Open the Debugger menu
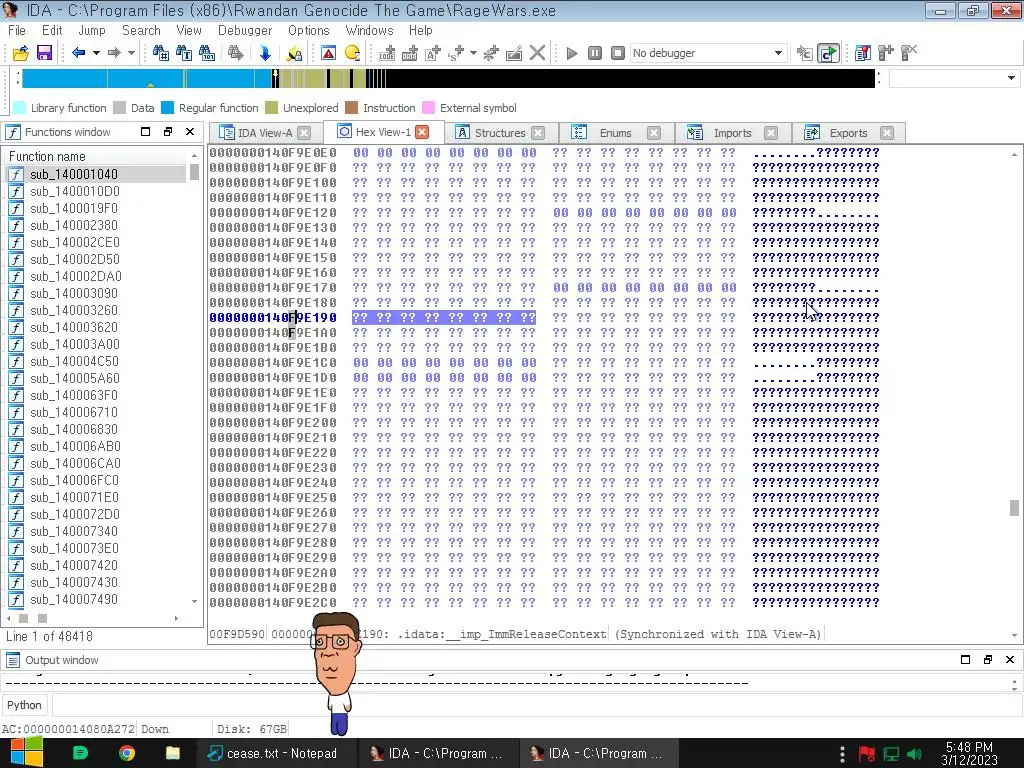The height and width of the screenshot is (768, 1024). tap(245, 31)
